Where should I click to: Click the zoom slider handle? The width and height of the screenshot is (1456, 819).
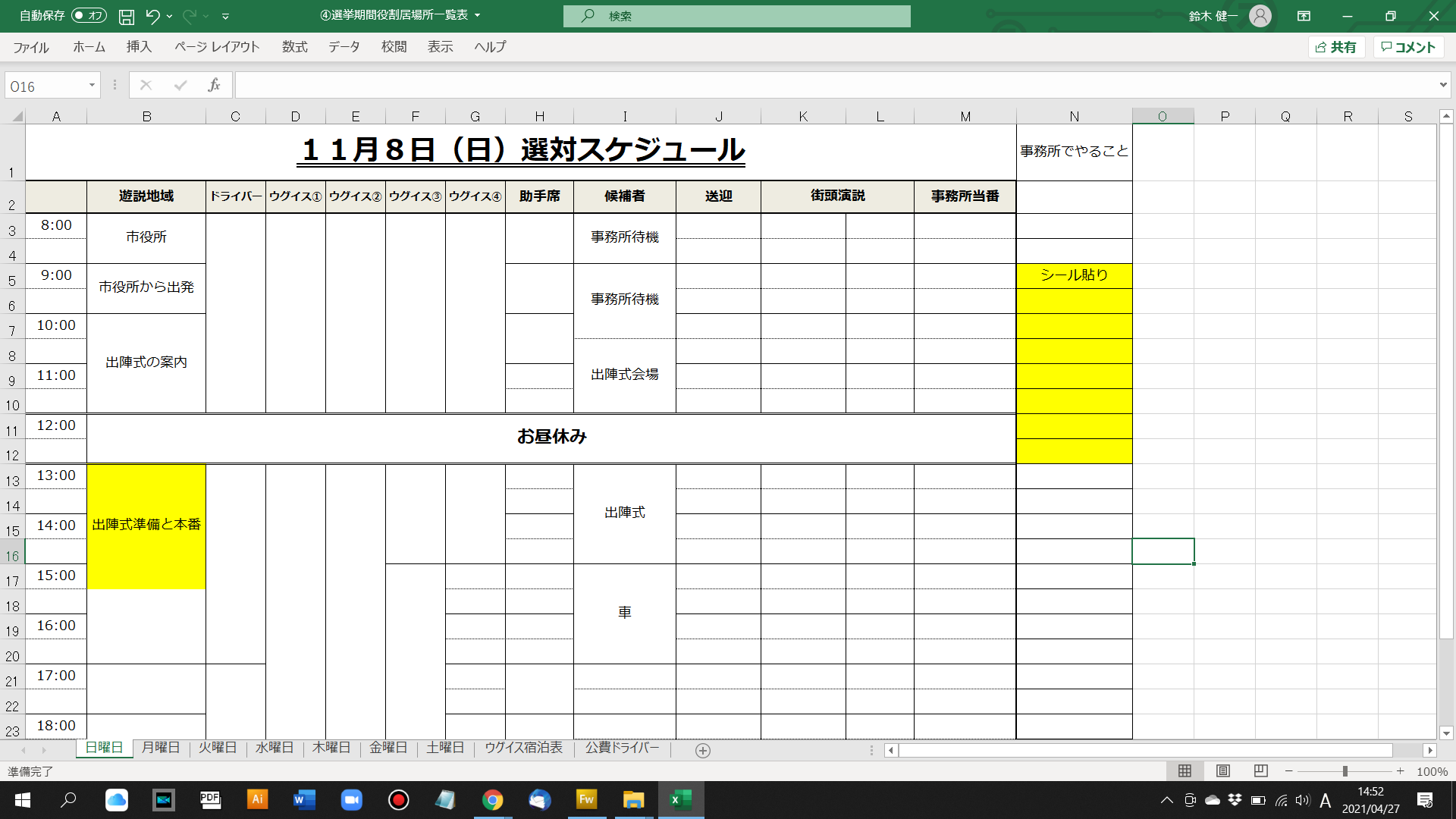click(x=1345, y=771)
